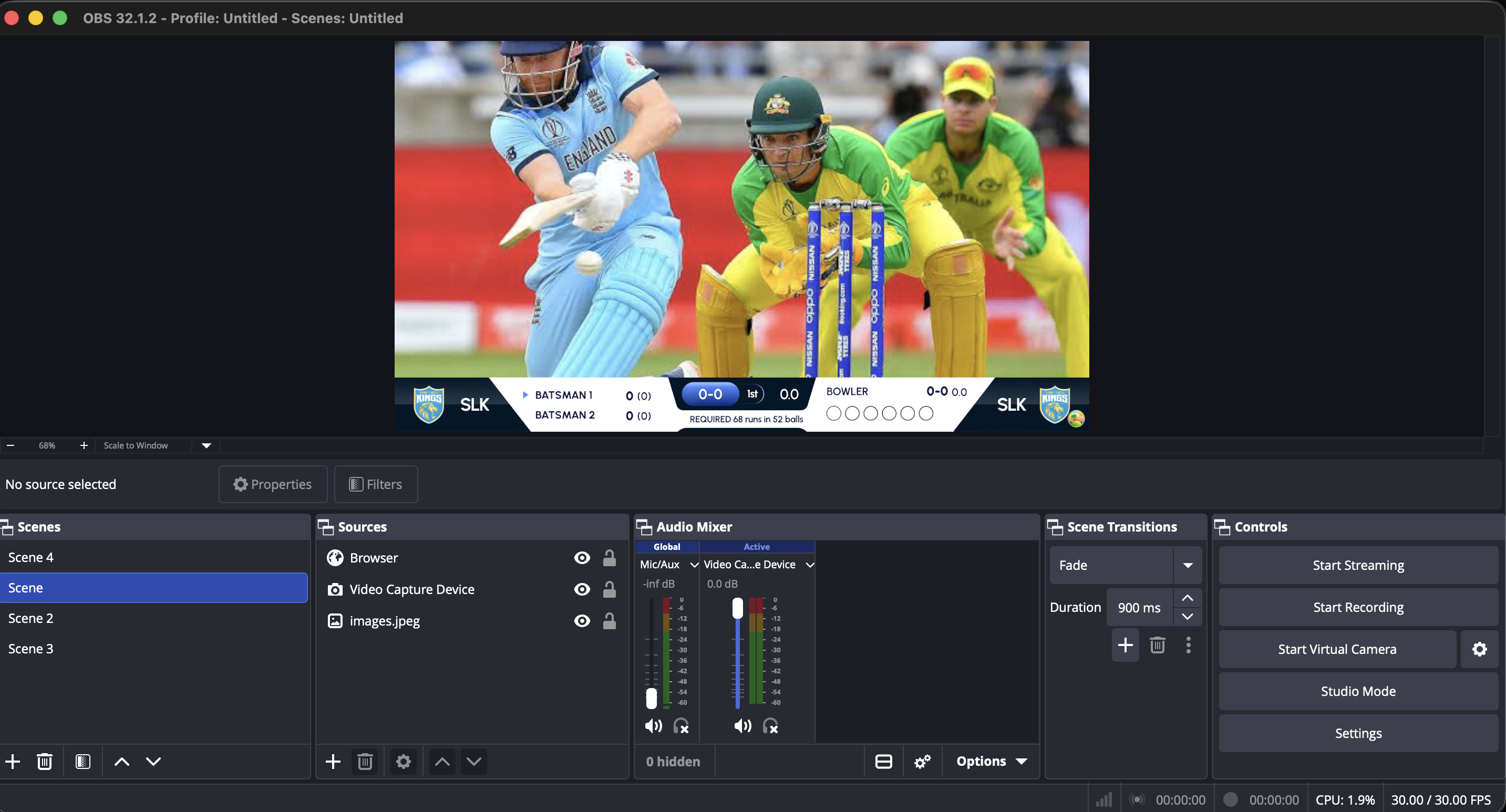The height and width of the screenshot is (812, 1506).
Task: Hide the images.jpeg source
Action: [582, 620]
